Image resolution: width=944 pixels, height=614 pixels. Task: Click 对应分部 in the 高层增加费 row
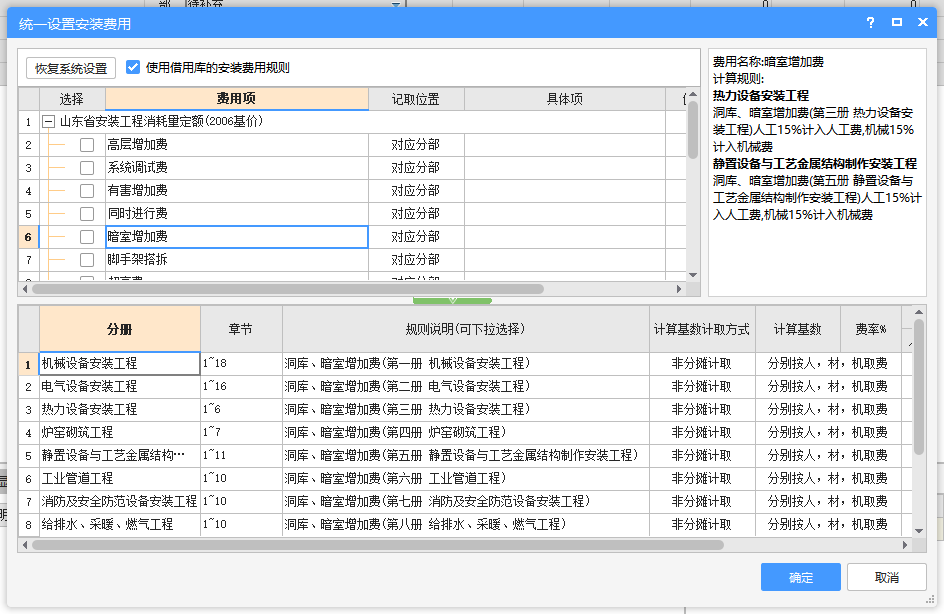pos(415,144)
